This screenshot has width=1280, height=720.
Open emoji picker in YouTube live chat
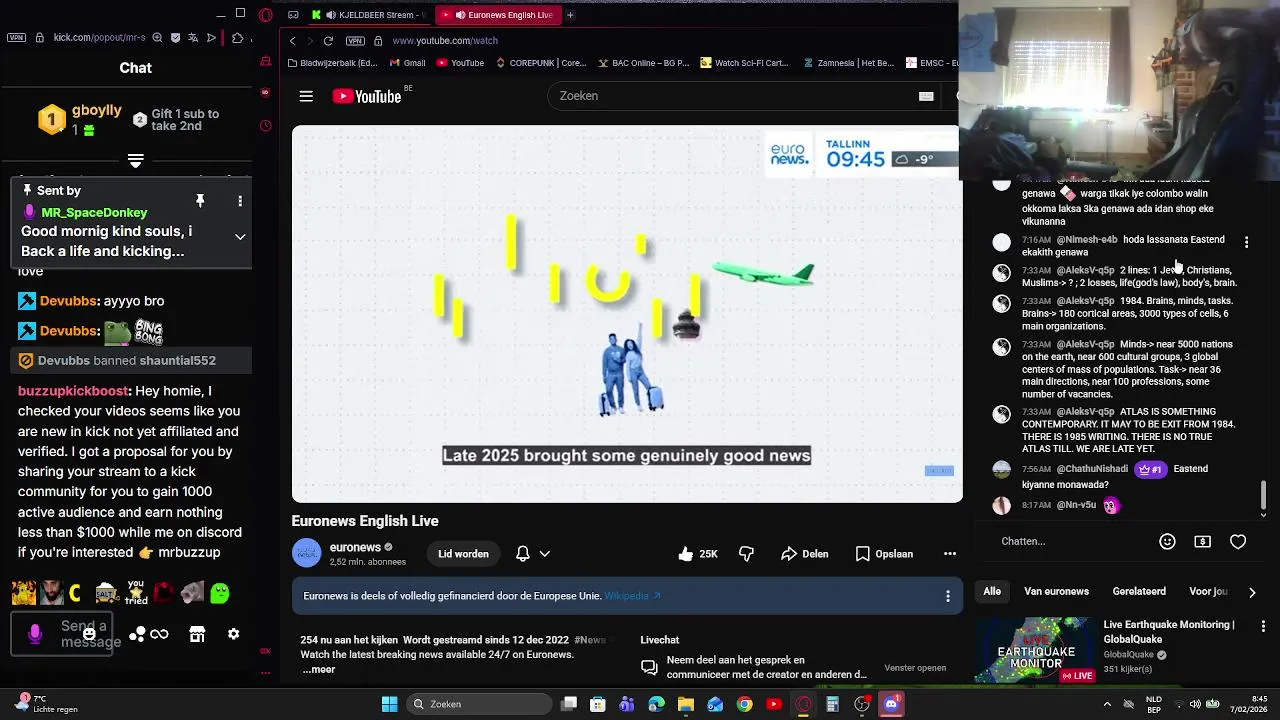click(x=1167, y=541)
